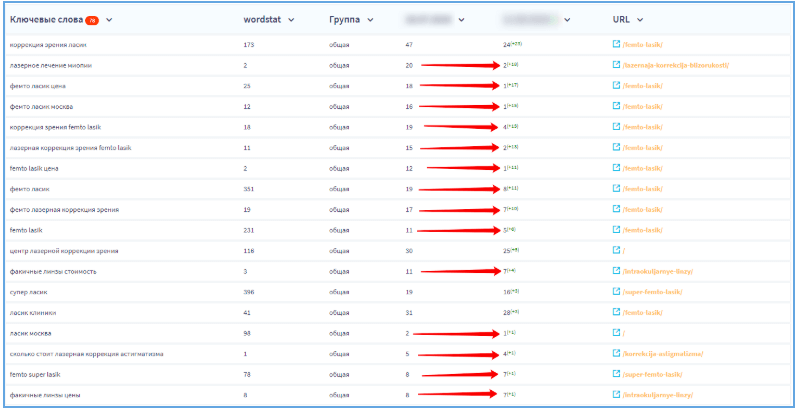Open link icon in центр лазерной коррекции зрения row
The width and height of the screenshot is (798, 411).
coord(616,250)
